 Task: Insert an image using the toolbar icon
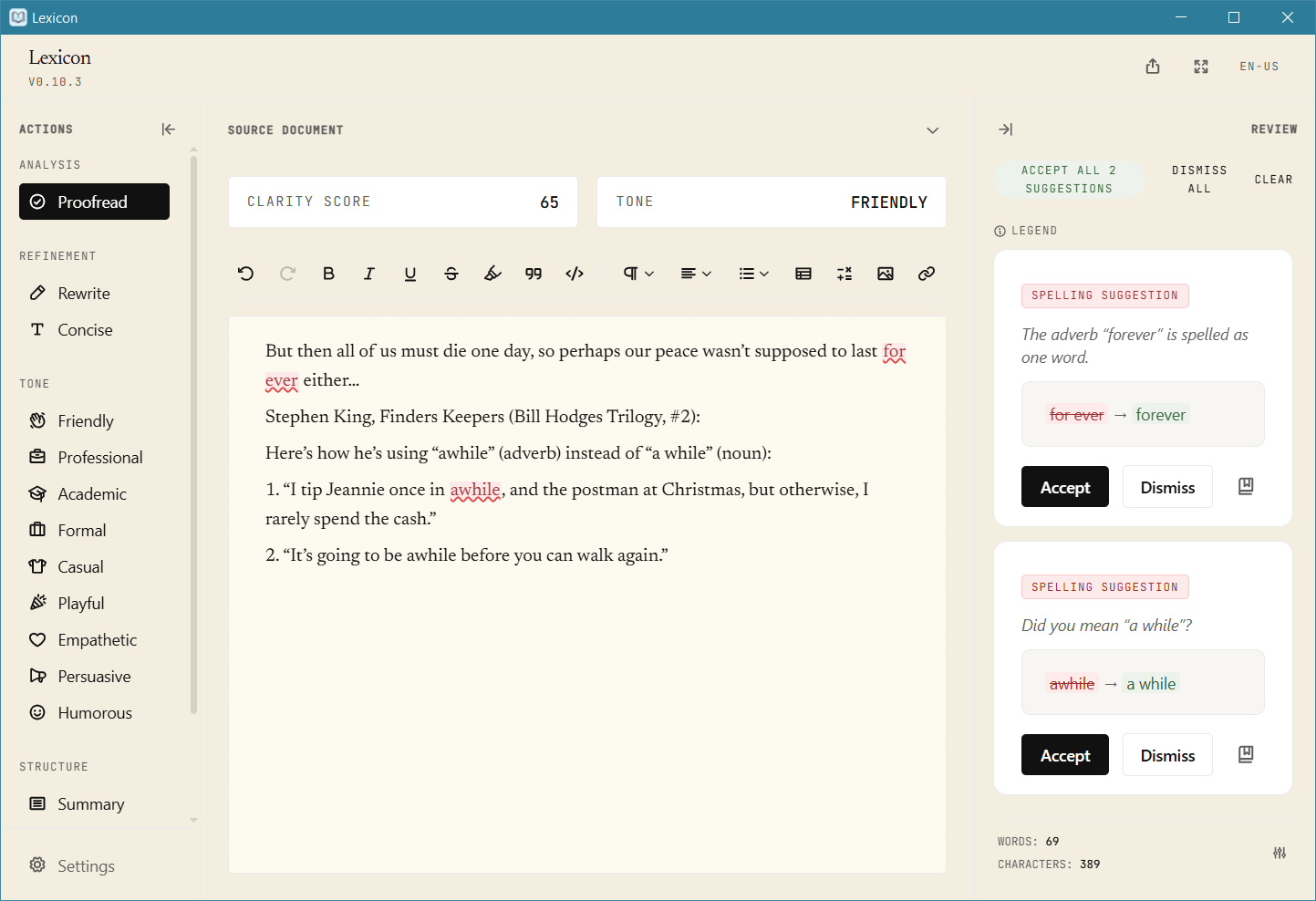pyautogui.click(x=886, y=274)
